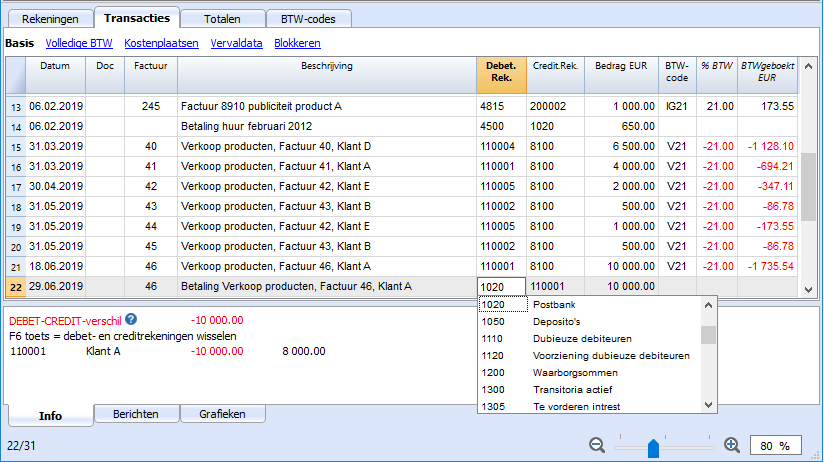
Task: Click the Bedrag EUR column header
Action: coord(621,75)
